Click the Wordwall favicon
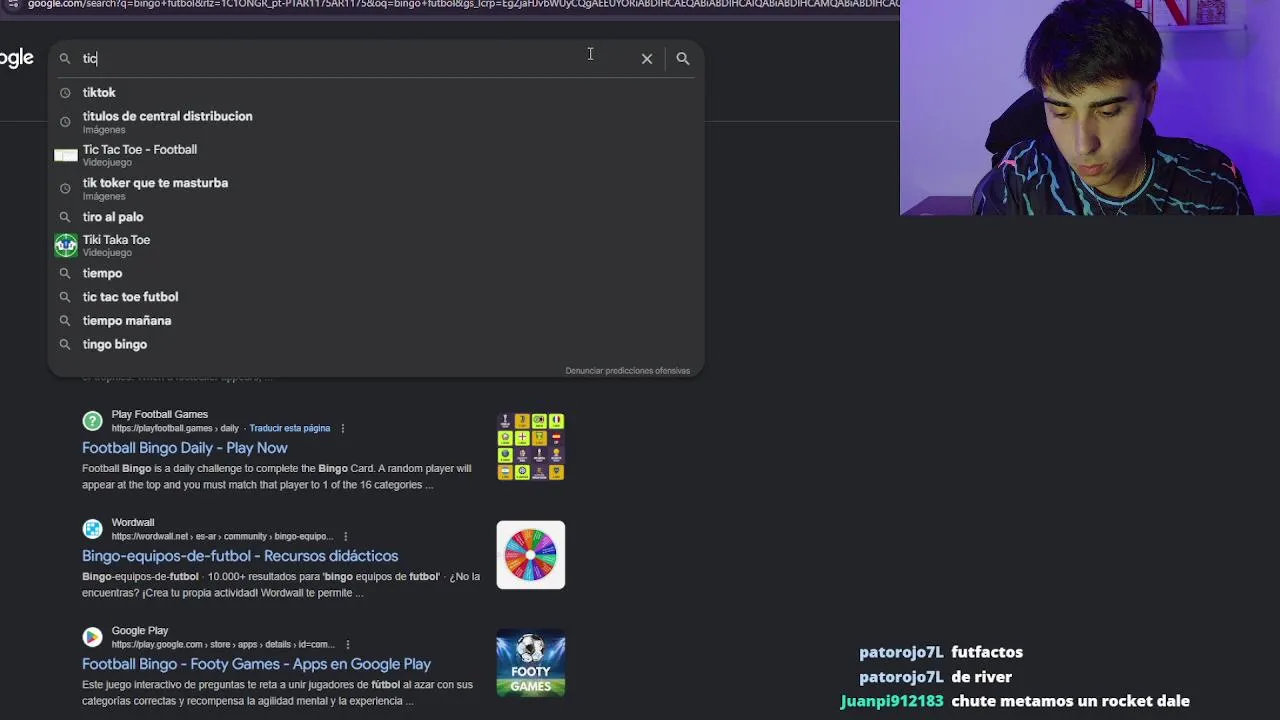The width and height of the screenshot is (1280, 720). (92, 529)
